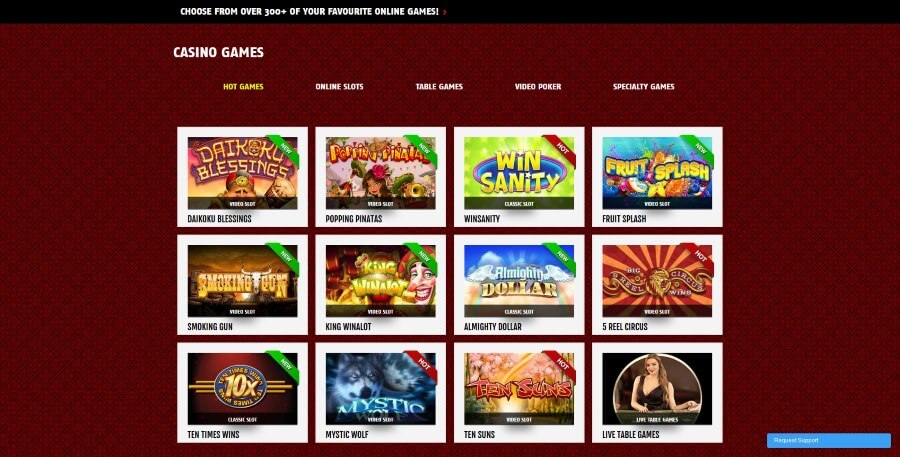Open the Fruit Splash game image
Image resolution: width=900 pixels, height=457 pixels.
[657, 173]
